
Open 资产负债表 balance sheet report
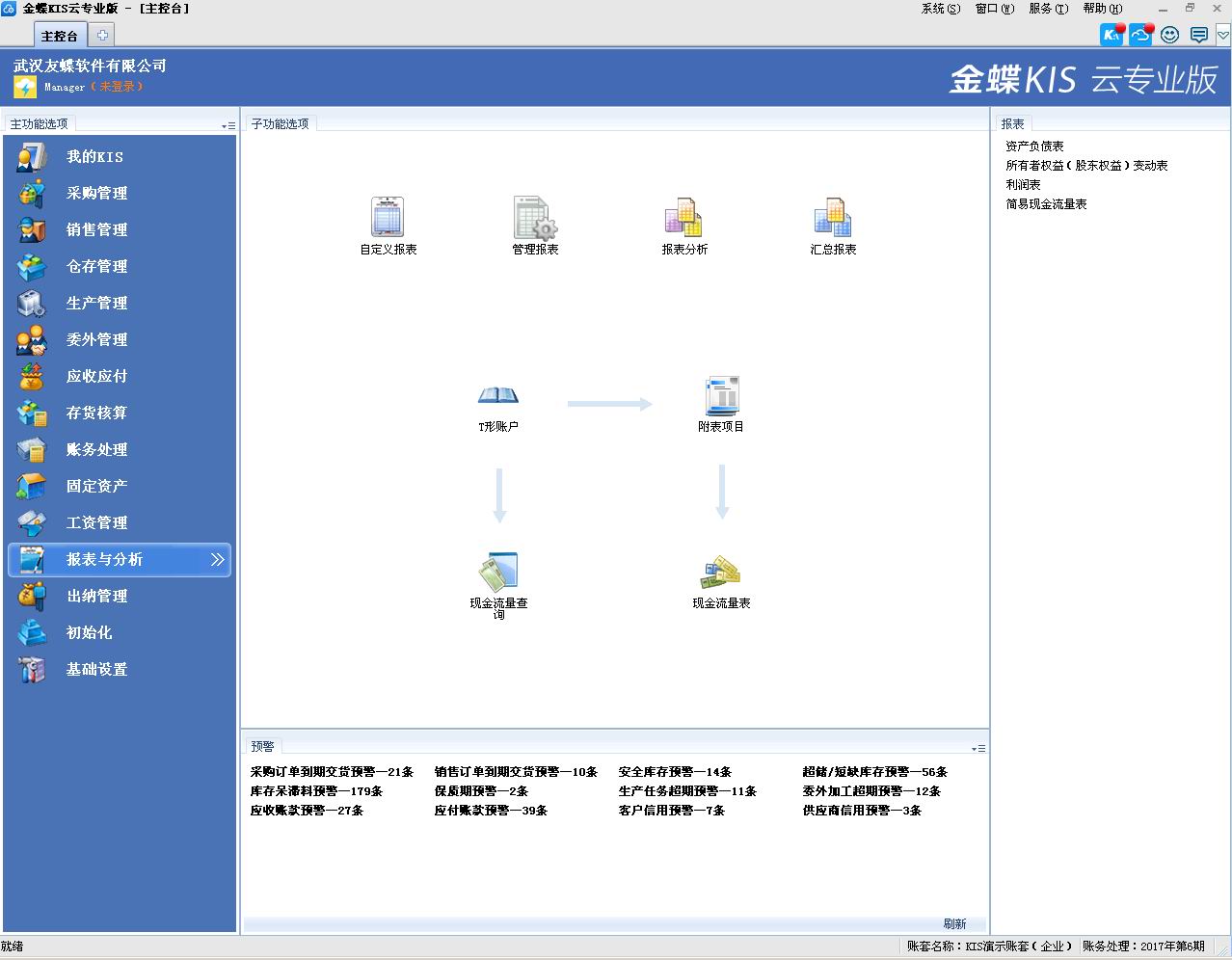1034,147
